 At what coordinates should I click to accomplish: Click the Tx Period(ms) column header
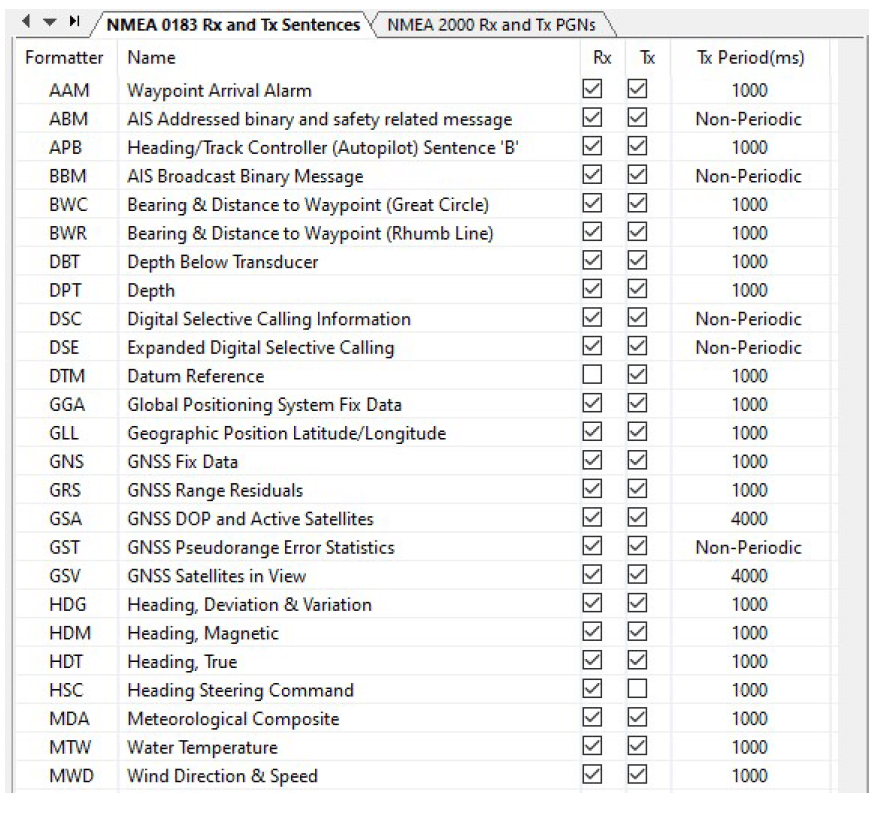point(751,58)
